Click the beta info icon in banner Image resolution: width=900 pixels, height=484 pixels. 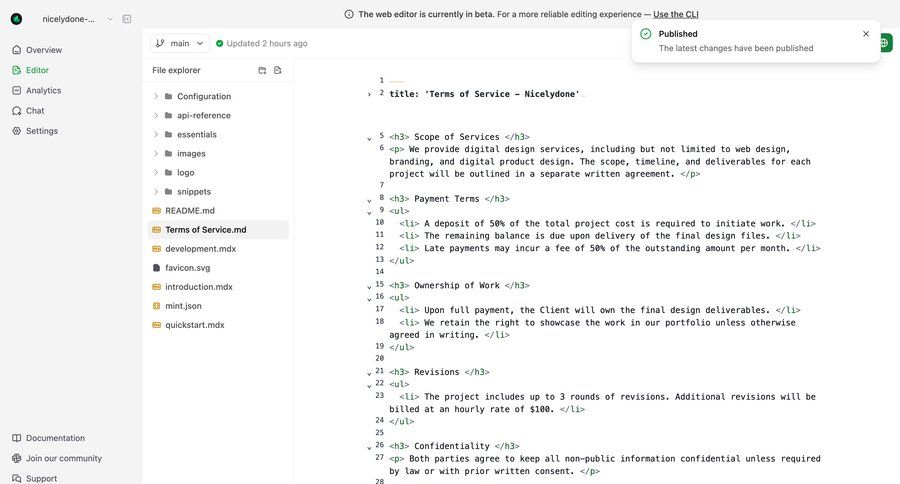click(x=349, y=14)
